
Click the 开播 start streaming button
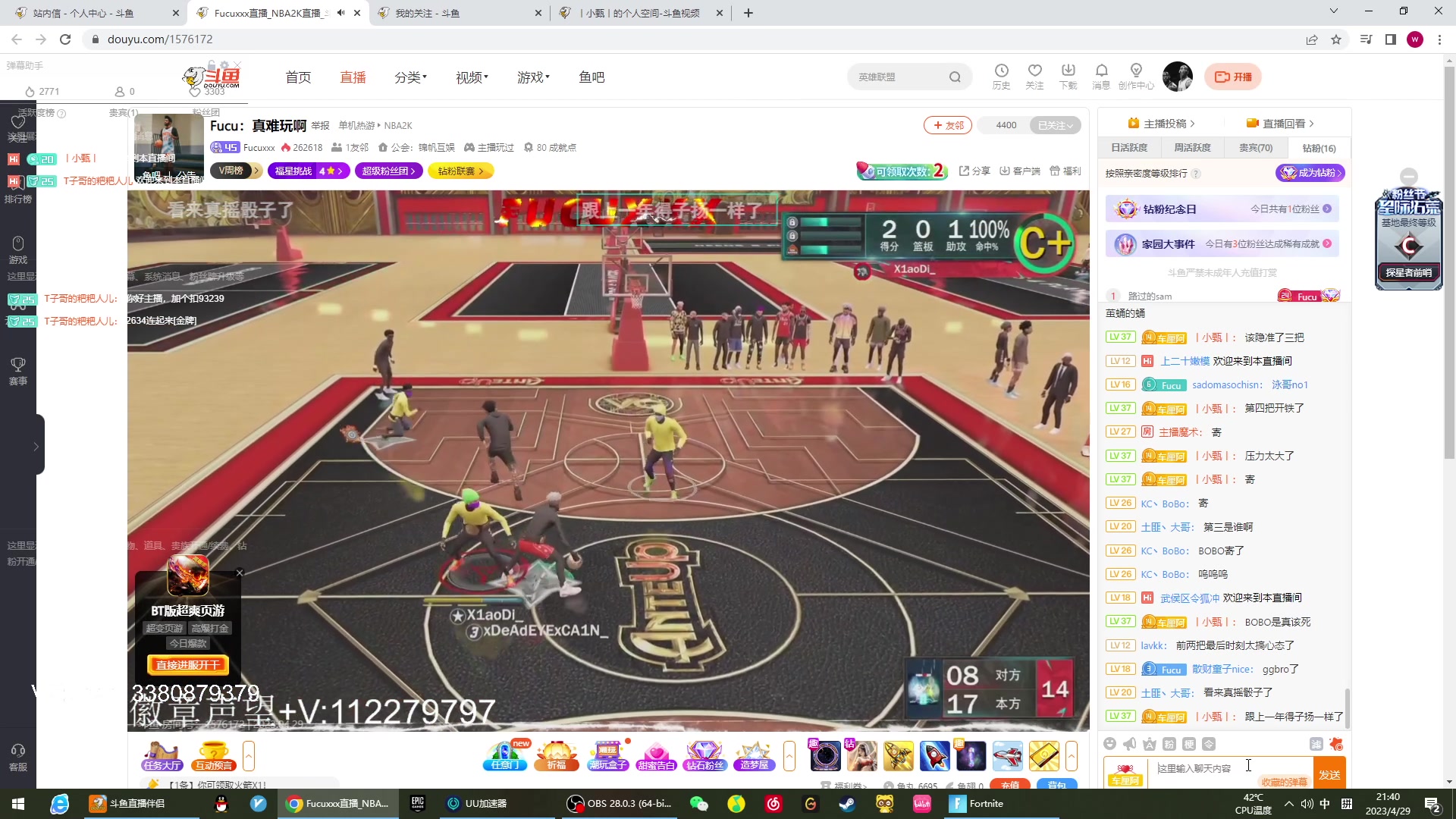[x=1233, y=77]
